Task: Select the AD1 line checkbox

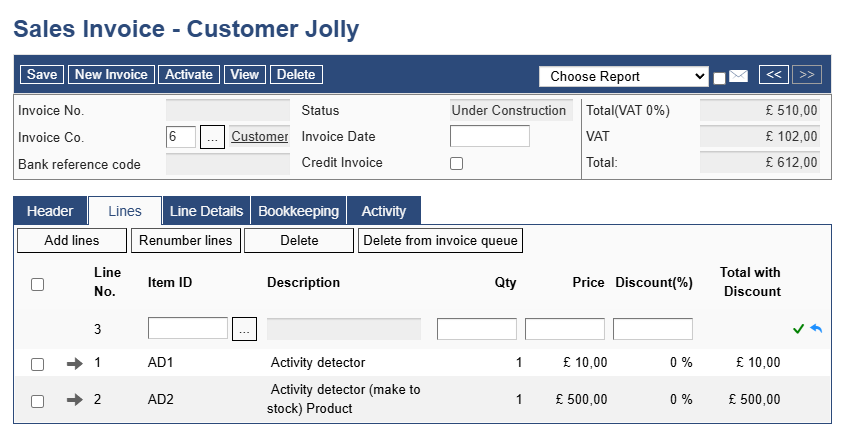Action: (x=37, y=364)
